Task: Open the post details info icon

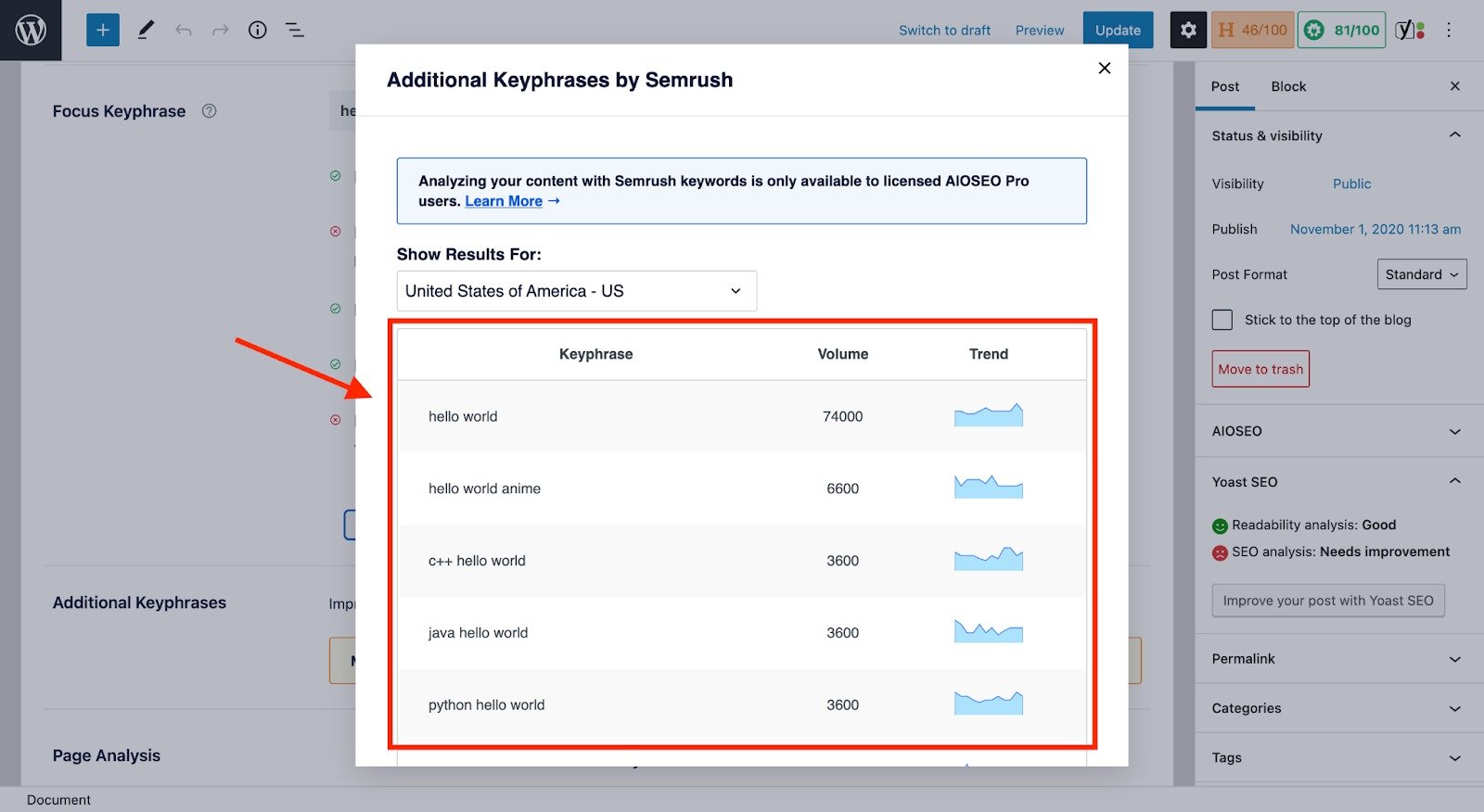Action: [257, 31]
